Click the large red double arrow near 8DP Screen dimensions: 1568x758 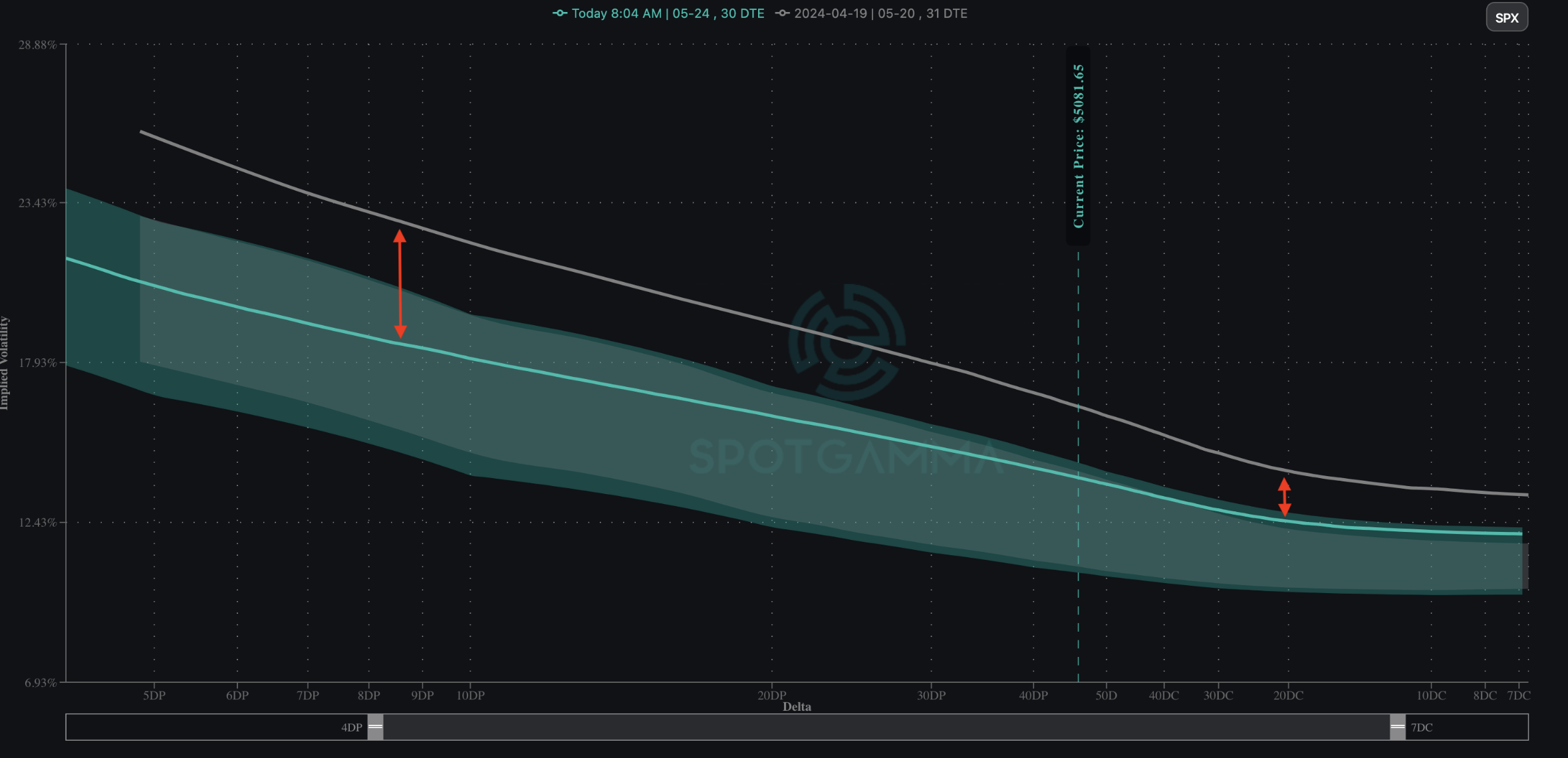pos(400,284)
